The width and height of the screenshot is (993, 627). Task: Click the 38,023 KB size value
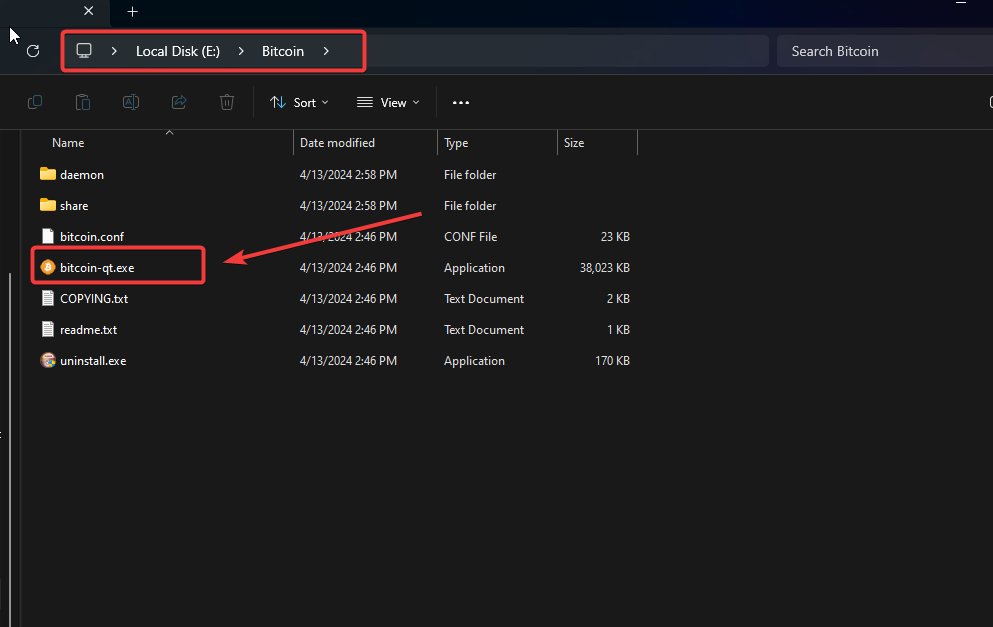[605, 268]
